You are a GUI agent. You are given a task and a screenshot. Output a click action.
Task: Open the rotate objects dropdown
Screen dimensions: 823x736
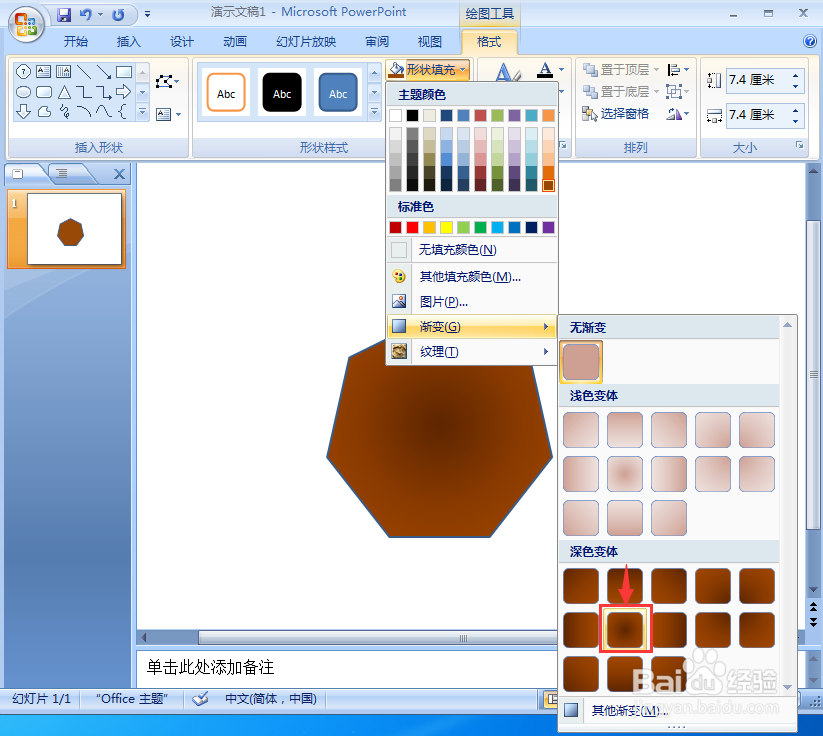click(x=678, y=113)
